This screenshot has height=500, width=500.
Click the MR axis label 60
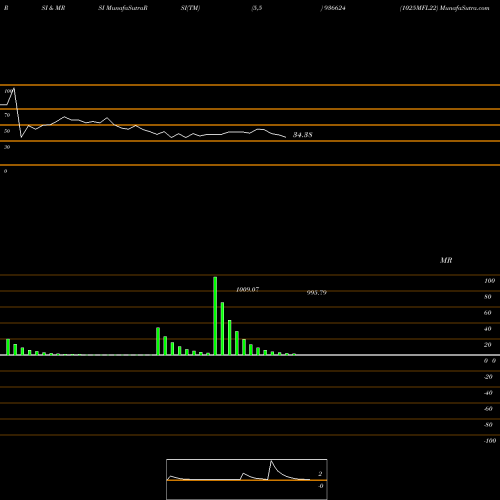tap(487, 313)
